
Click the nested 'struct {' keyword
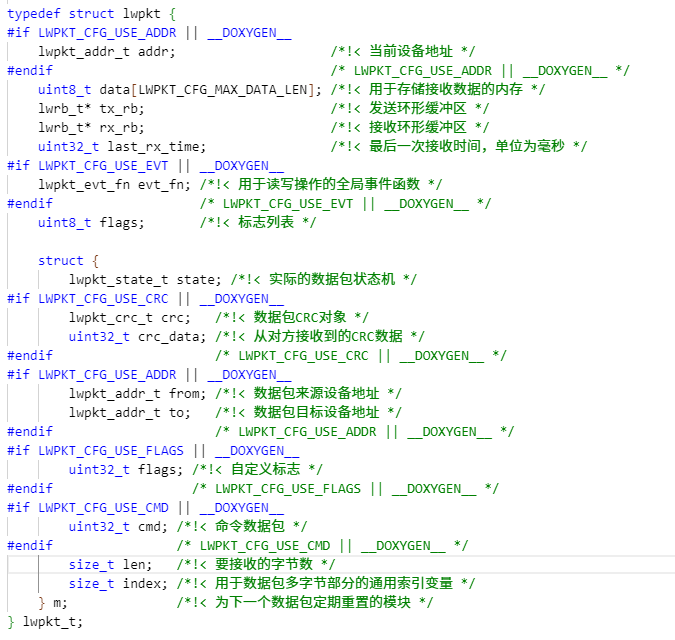(68, 261)
